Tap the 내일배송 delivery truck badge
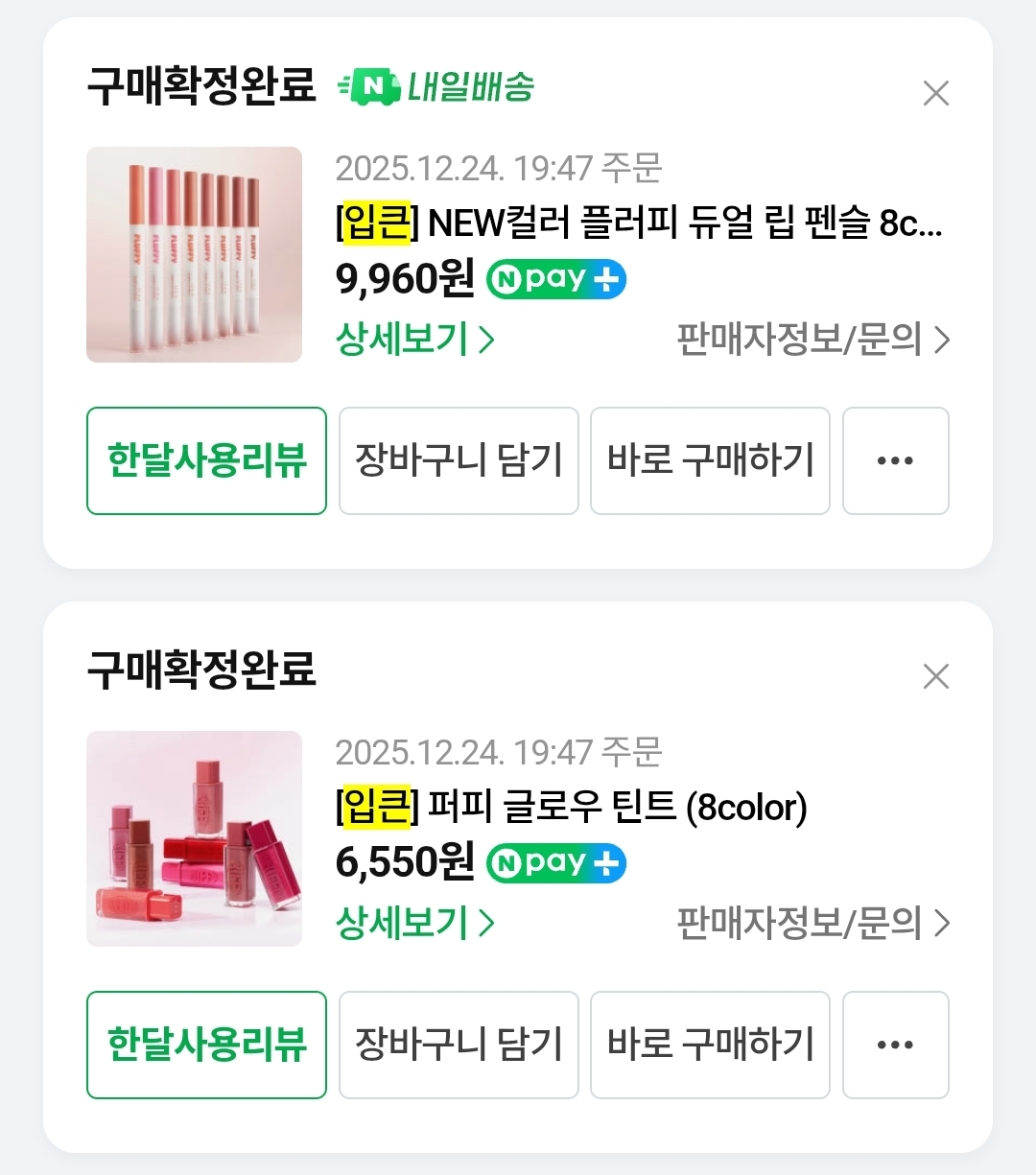 click(x=436, y=87)
